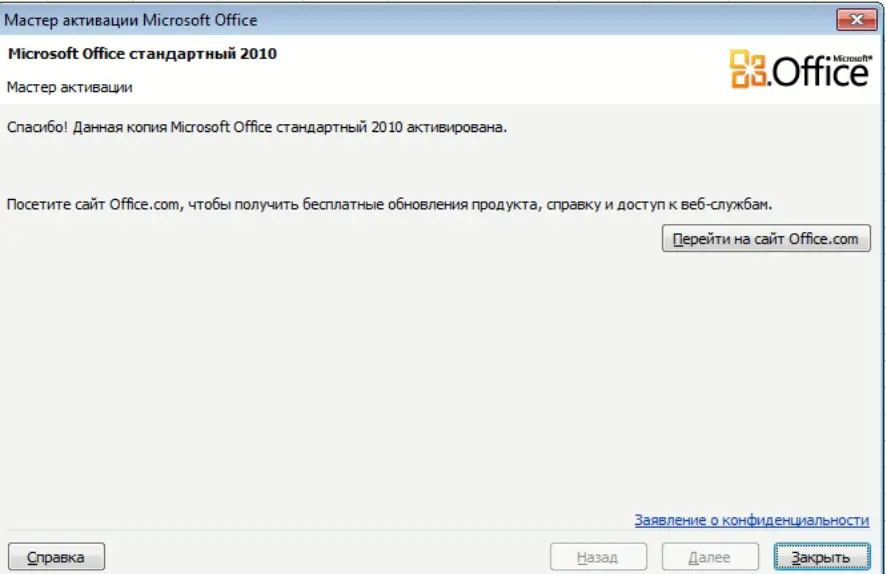Click the 'Мастер активации' subtitle under heading
The height and width of the screenshot is (574, 886).
point(70,87)
